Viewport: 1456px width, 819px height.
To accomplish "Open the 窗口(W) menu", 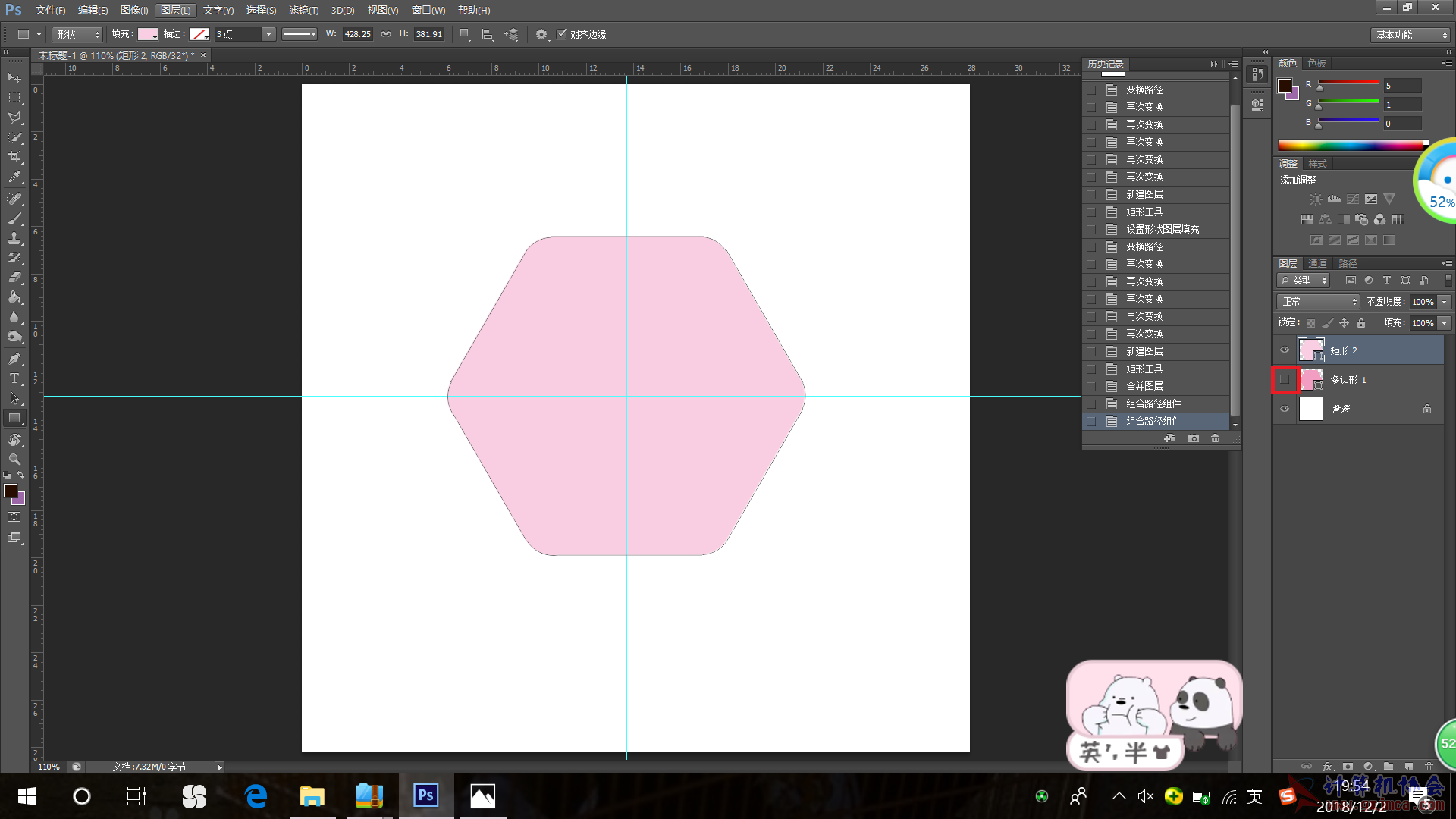I will click(428, 10).
